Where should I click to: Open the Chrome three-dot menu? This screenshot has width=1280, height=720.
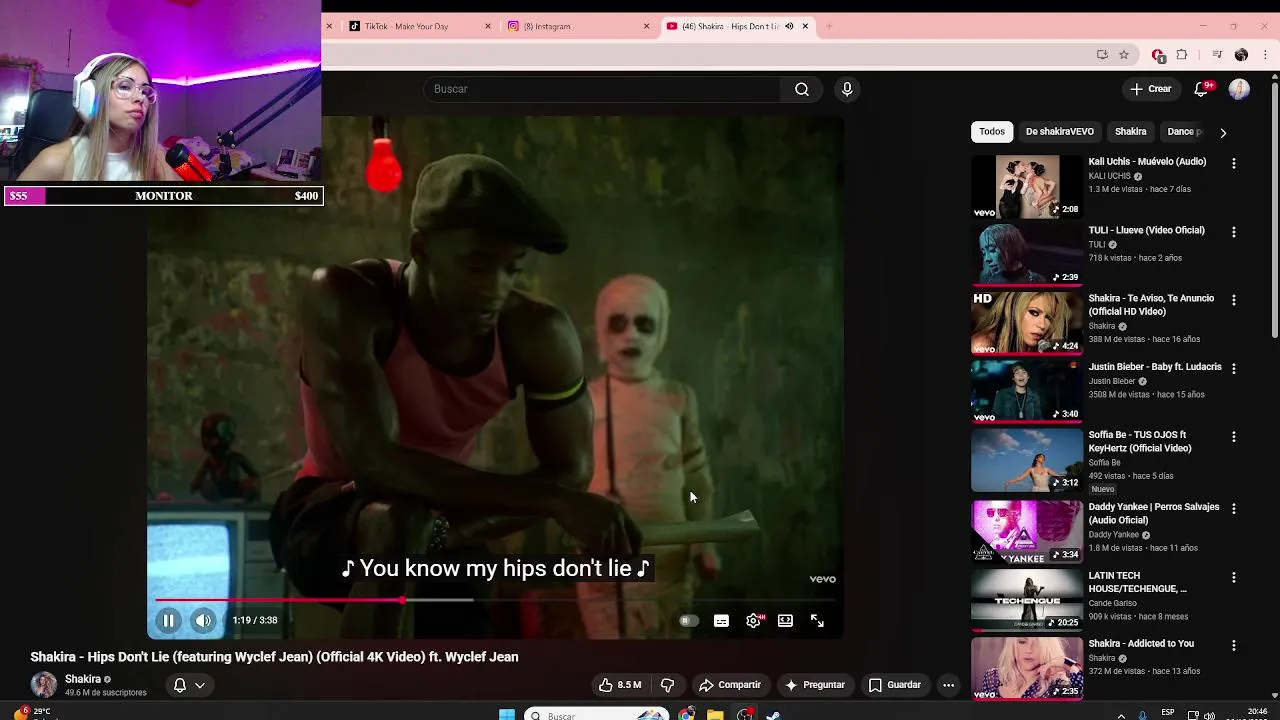(x=1266, y=55)
